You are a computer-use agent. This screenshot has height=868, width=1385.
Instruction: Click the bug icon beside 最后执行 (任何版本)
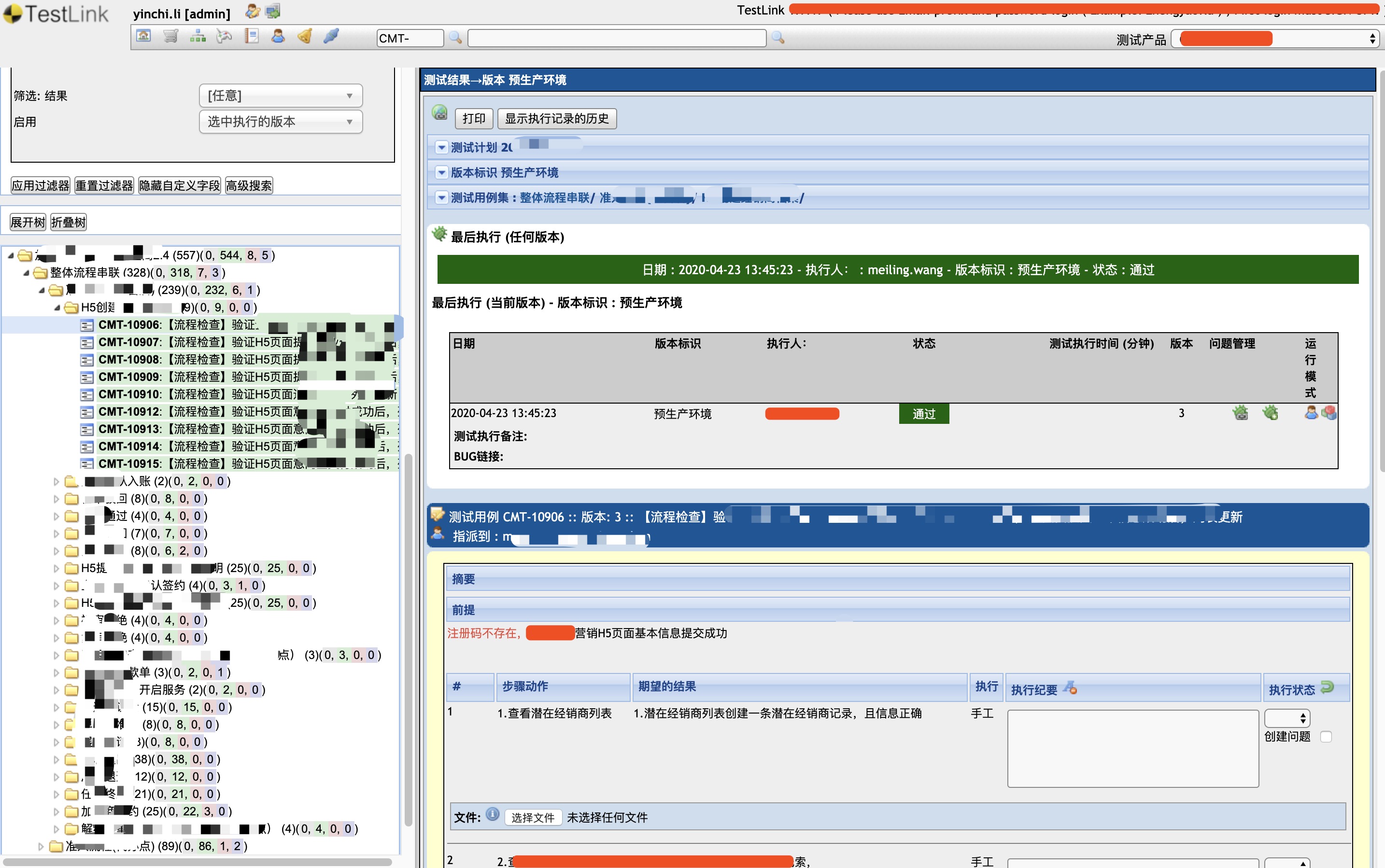point(439,234)
